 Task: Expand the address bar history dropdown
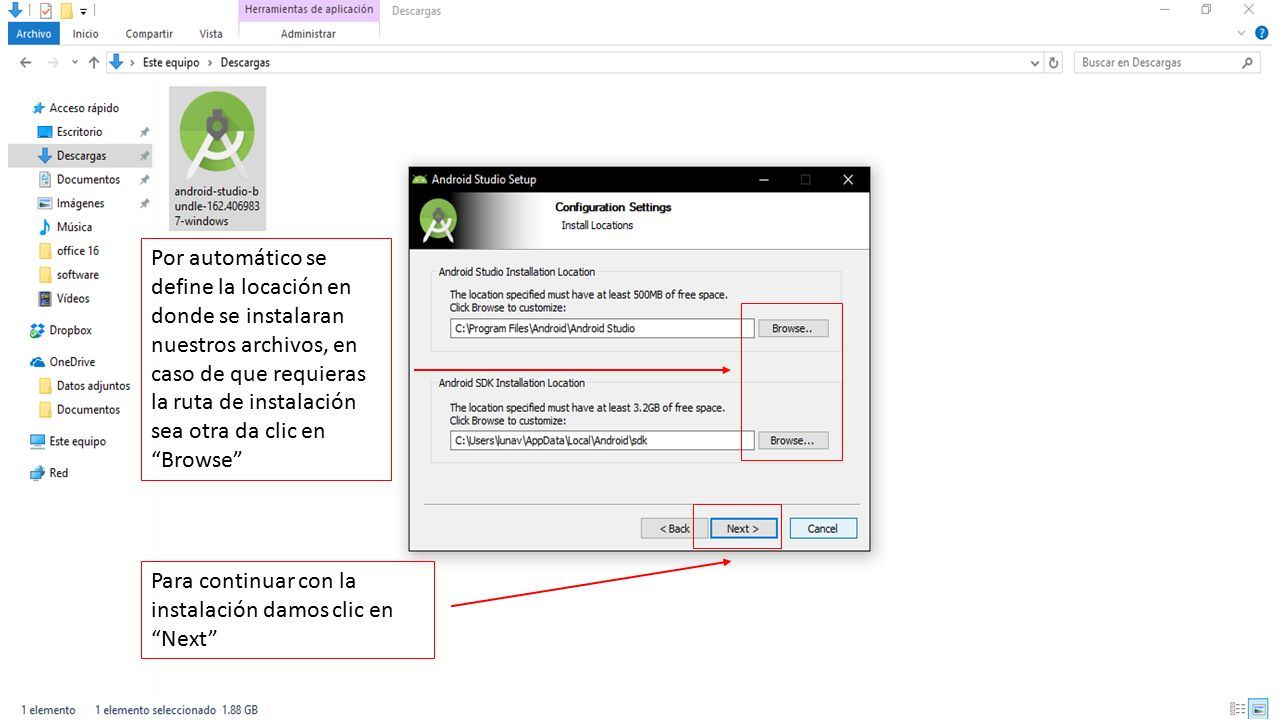[1035, 63]
